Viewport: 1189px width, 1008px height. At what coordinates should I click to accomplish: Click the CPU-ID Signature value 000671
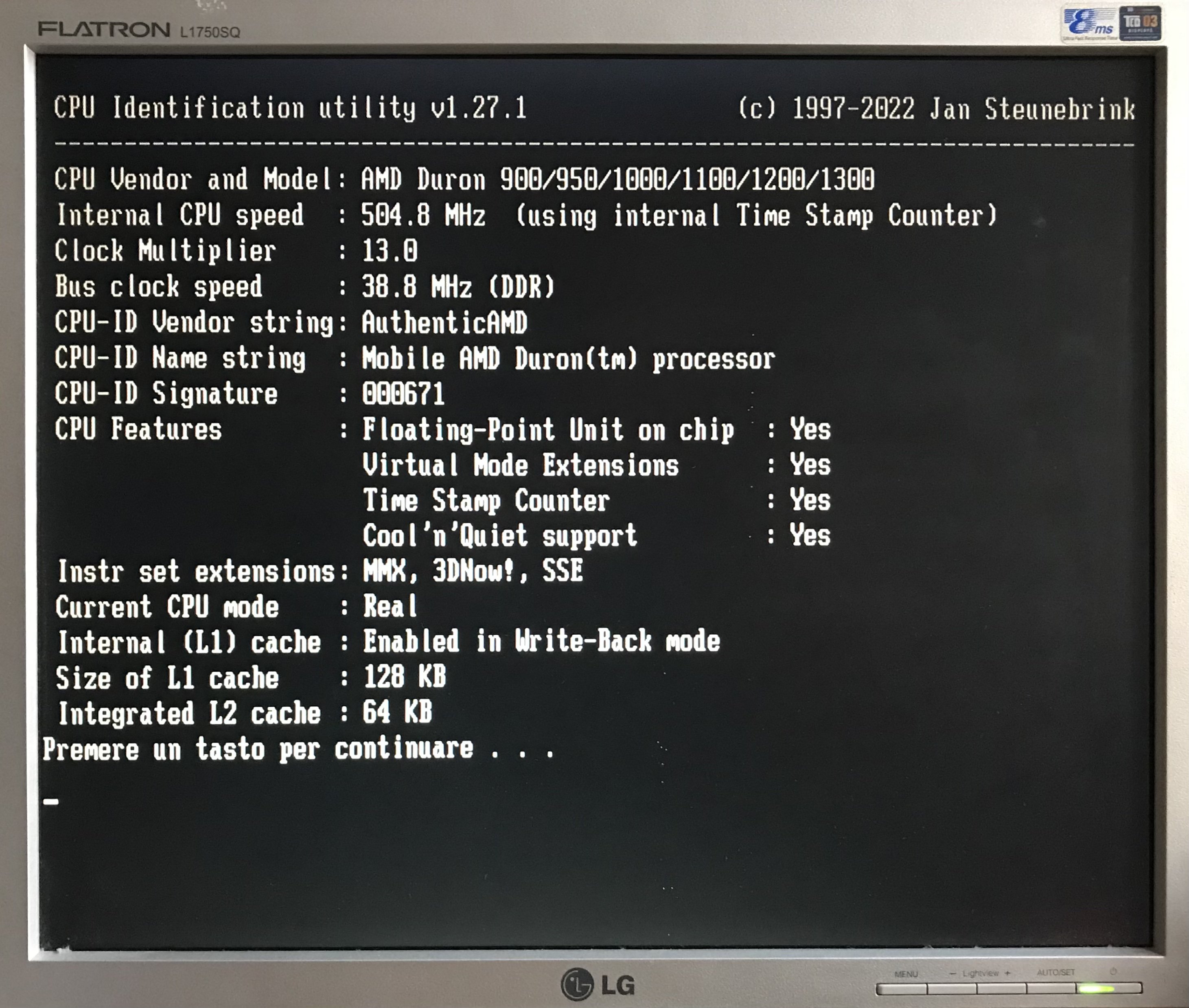403,394
